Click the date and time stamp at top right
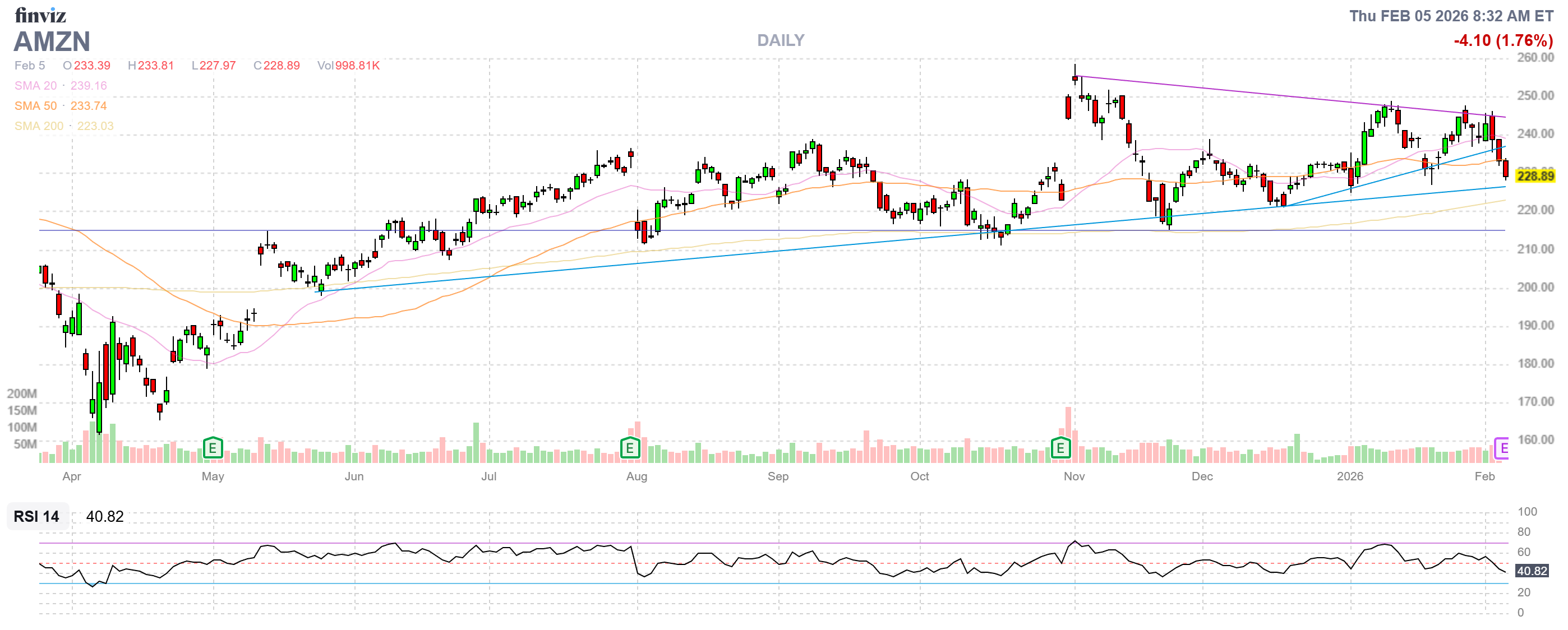The height and width of the screenshot is (630, 1568). point(1451,16)
